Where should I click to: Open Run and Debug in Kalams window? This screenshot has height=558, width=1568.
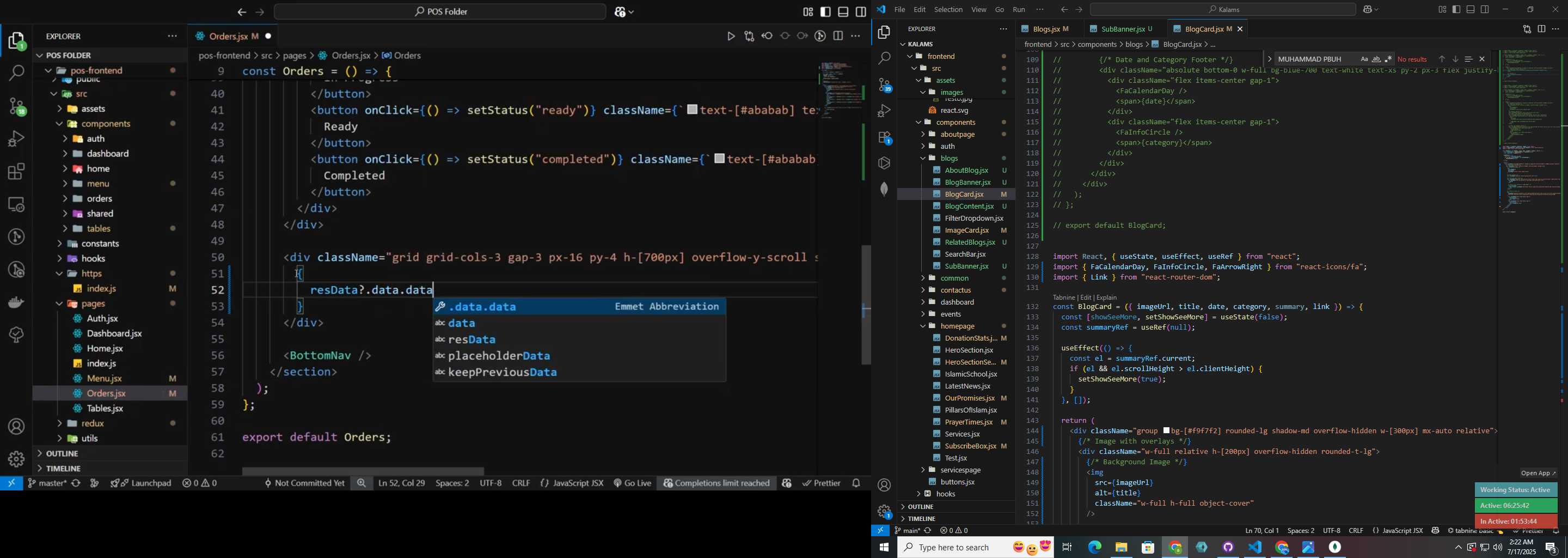(x=884, y=111)
